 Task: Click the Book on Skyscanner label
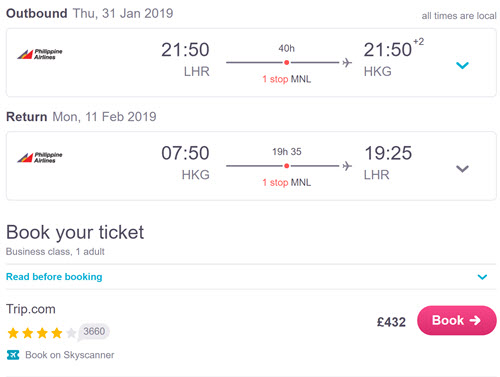coord(70,355)
